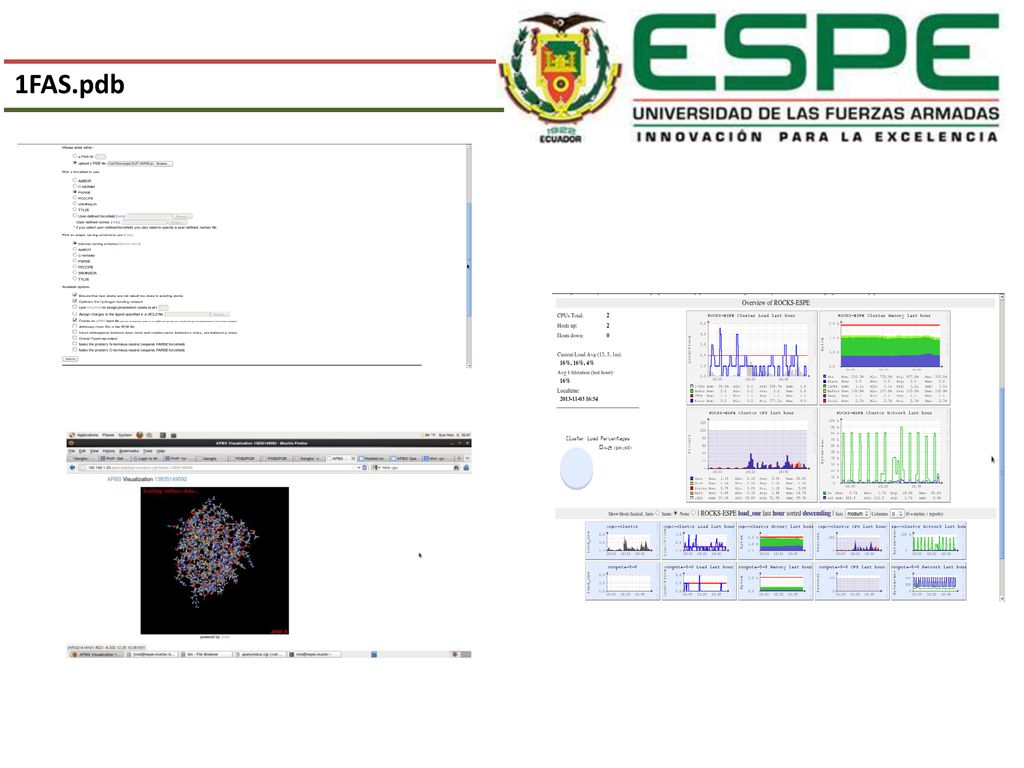1024x768 pixels.
Task: Open the Applications menu in GNOME panel
Action: [88, 435]
